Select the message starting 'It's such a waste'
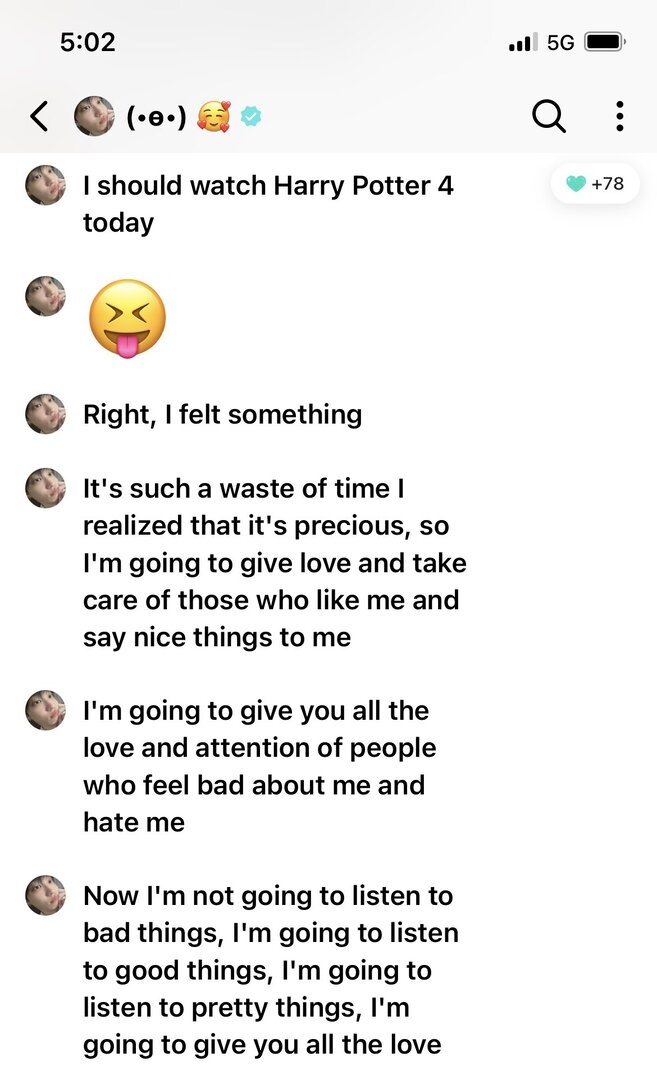The height and width of the screenshot is (1080, 657). pos(275,563)
